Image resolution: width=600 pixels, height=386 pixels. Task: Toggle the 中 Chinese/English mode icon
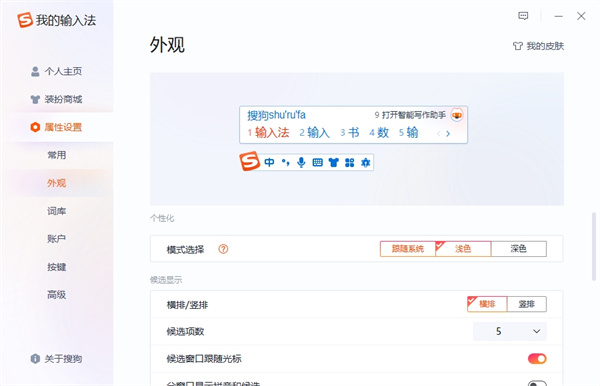[x=269, y=163]
